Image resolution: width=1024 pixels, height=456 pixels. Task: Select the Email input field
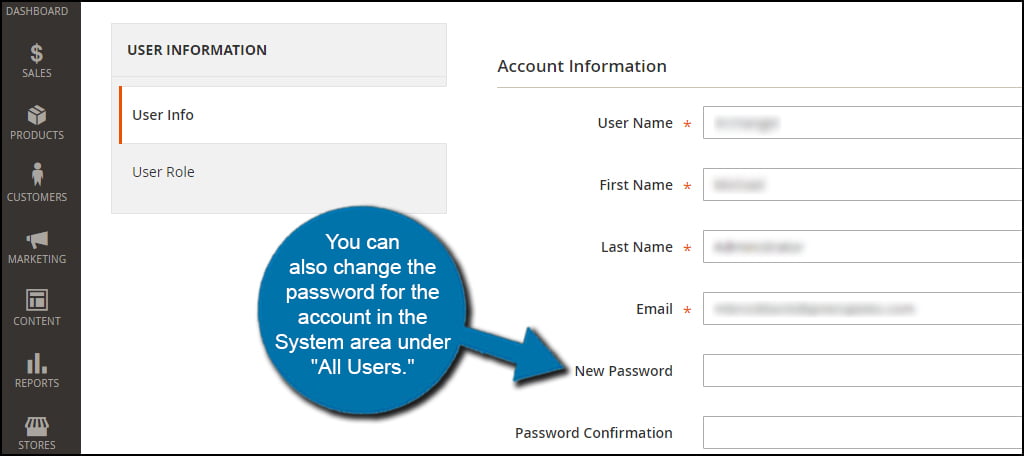pyautogui.click(x=862, y=309)
